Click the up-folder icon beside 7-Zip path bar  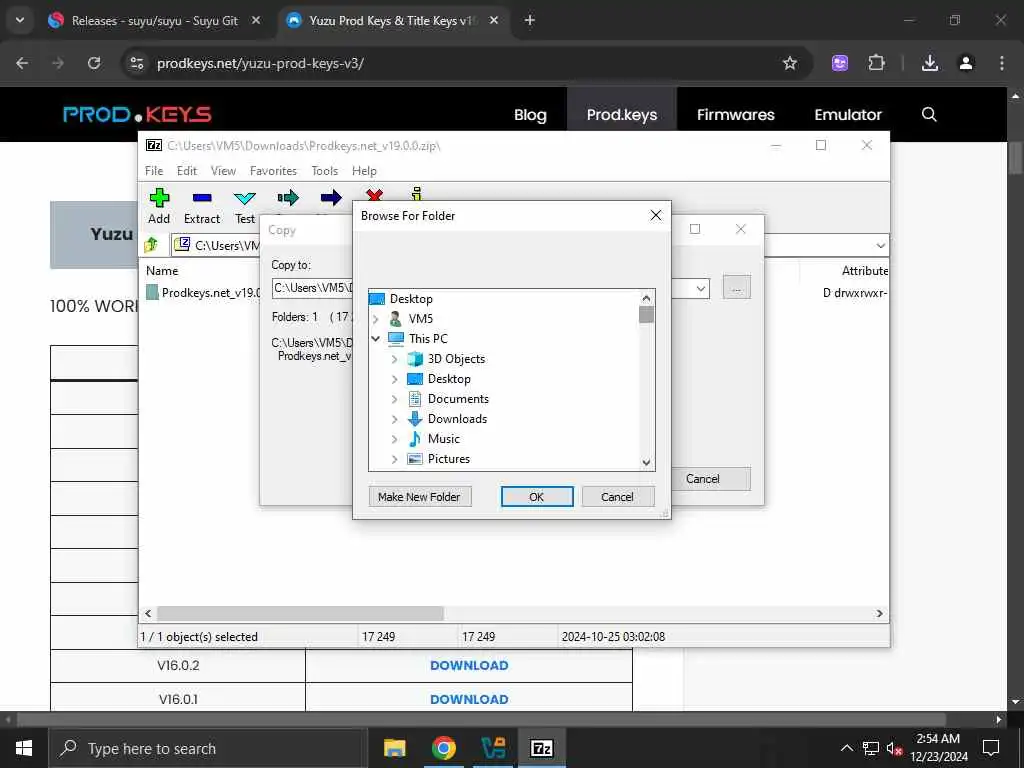click(152, 245)
